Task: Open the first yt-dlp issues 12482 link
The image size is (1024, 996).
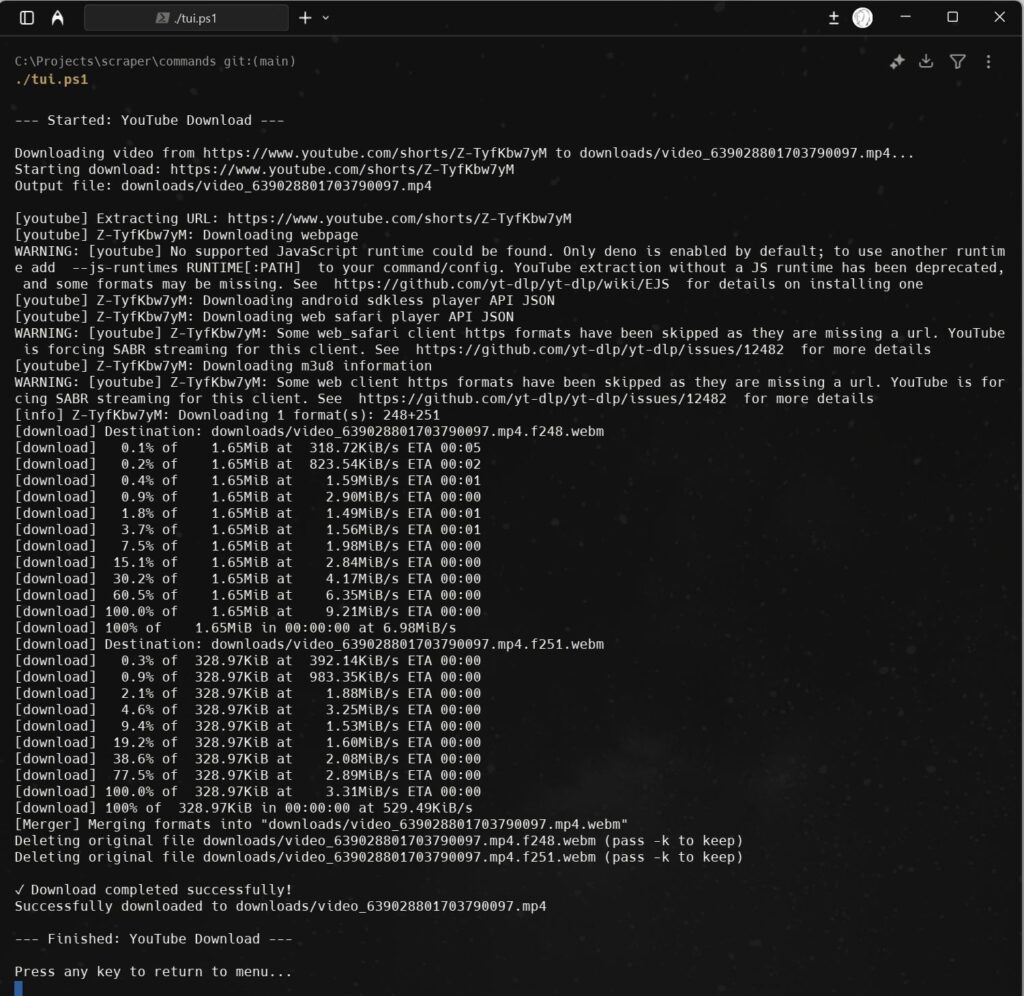Action: coord(603,350)
